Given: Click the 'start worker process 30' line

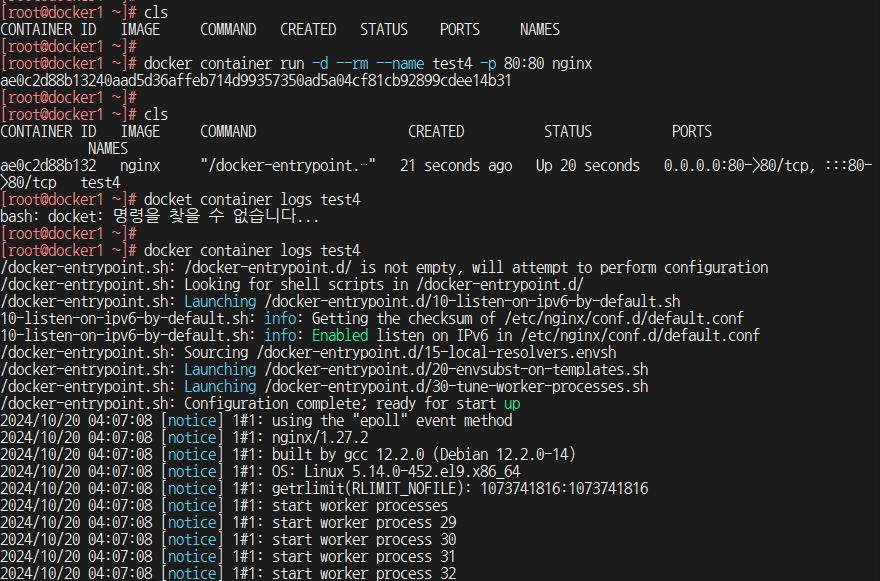Looking at the screenshot, I should (x=228, y=539).
